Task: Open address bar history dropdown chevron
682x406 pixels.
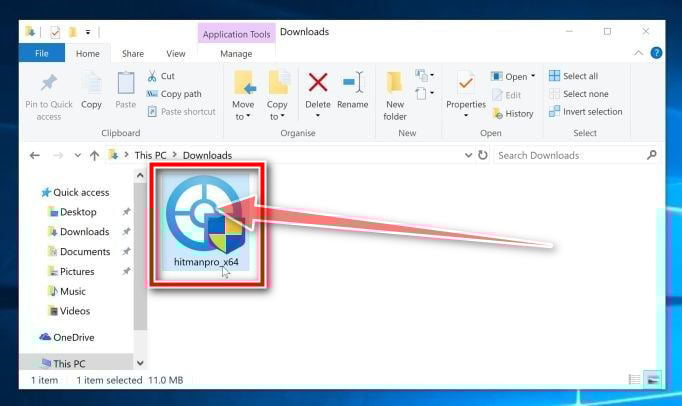Action: pos(468,155)
